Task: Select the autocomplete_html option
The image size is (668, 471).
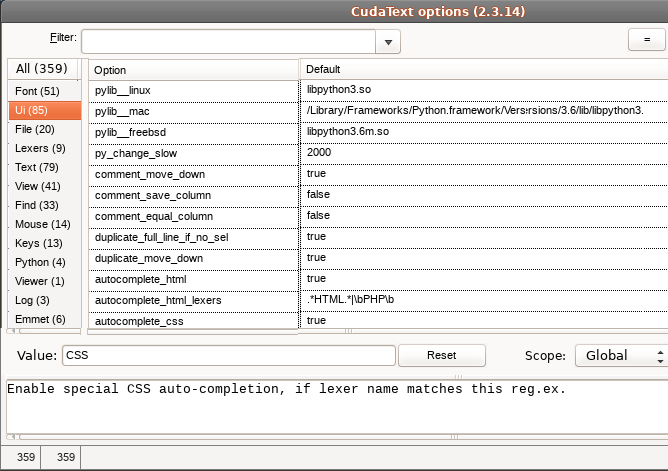Action: pos(194,279)
